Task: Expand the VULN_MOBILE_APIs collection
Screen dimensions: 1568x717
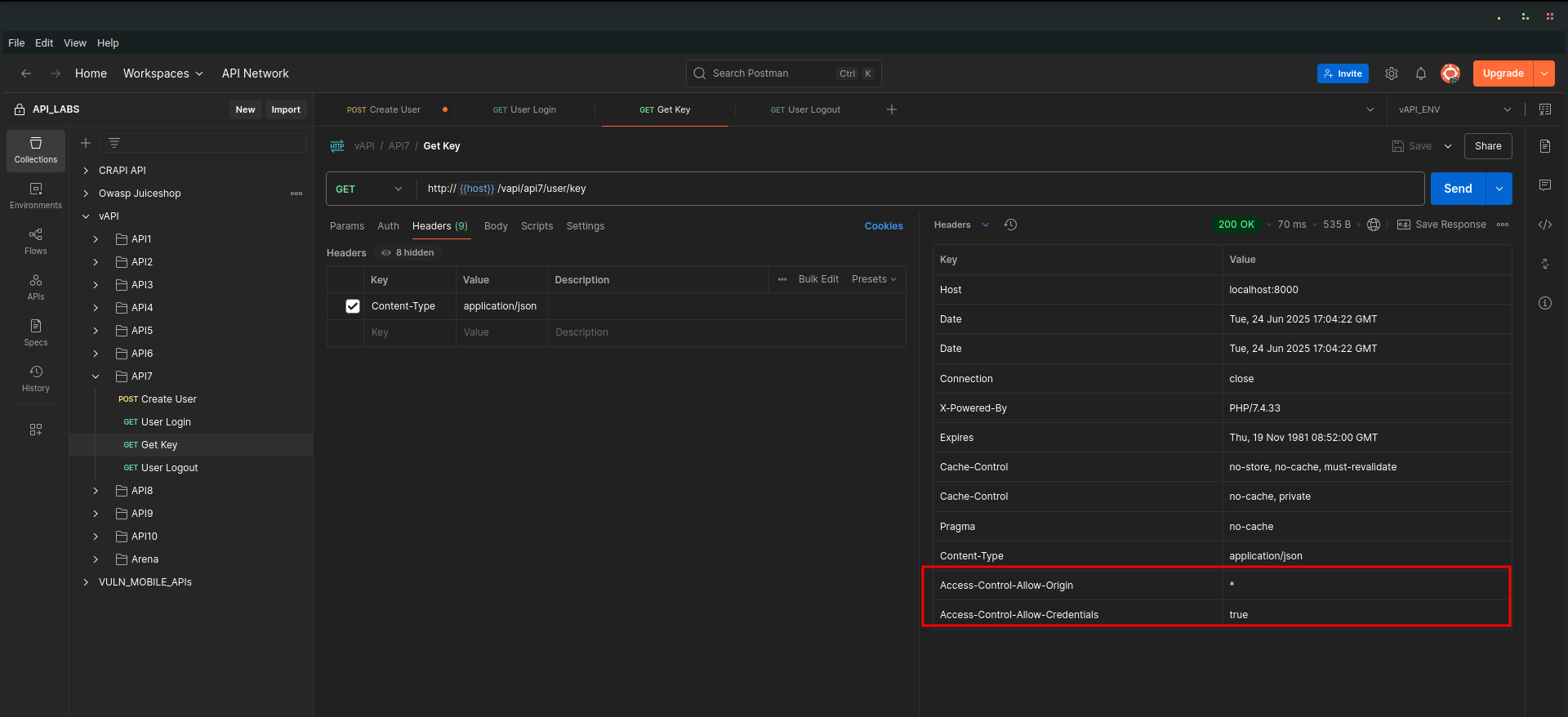Action: pos(86,582)
